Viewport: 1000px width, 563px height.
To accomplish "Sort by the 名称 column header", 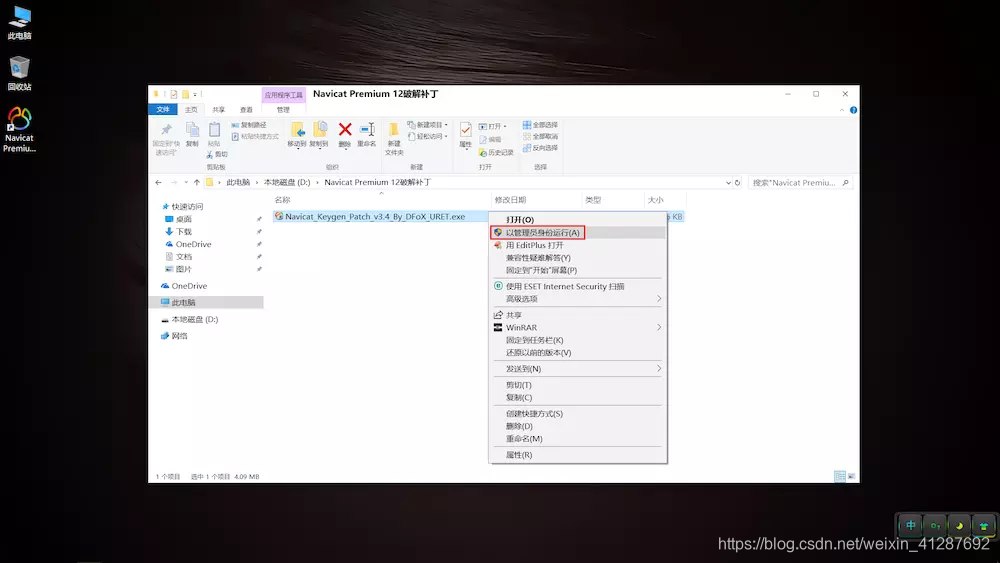I will pyautogui.click(x=283, y=200).
